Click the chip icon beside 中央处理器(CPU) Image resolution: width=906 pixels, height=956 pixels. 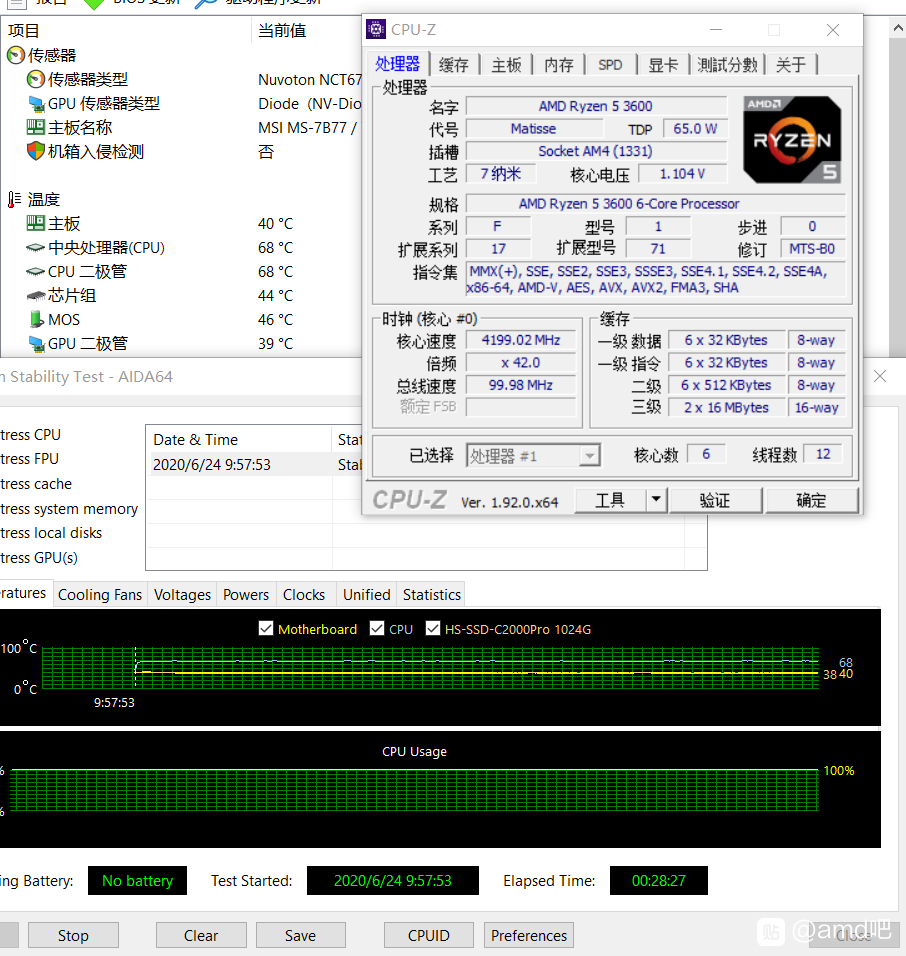[x=36, y=248]
